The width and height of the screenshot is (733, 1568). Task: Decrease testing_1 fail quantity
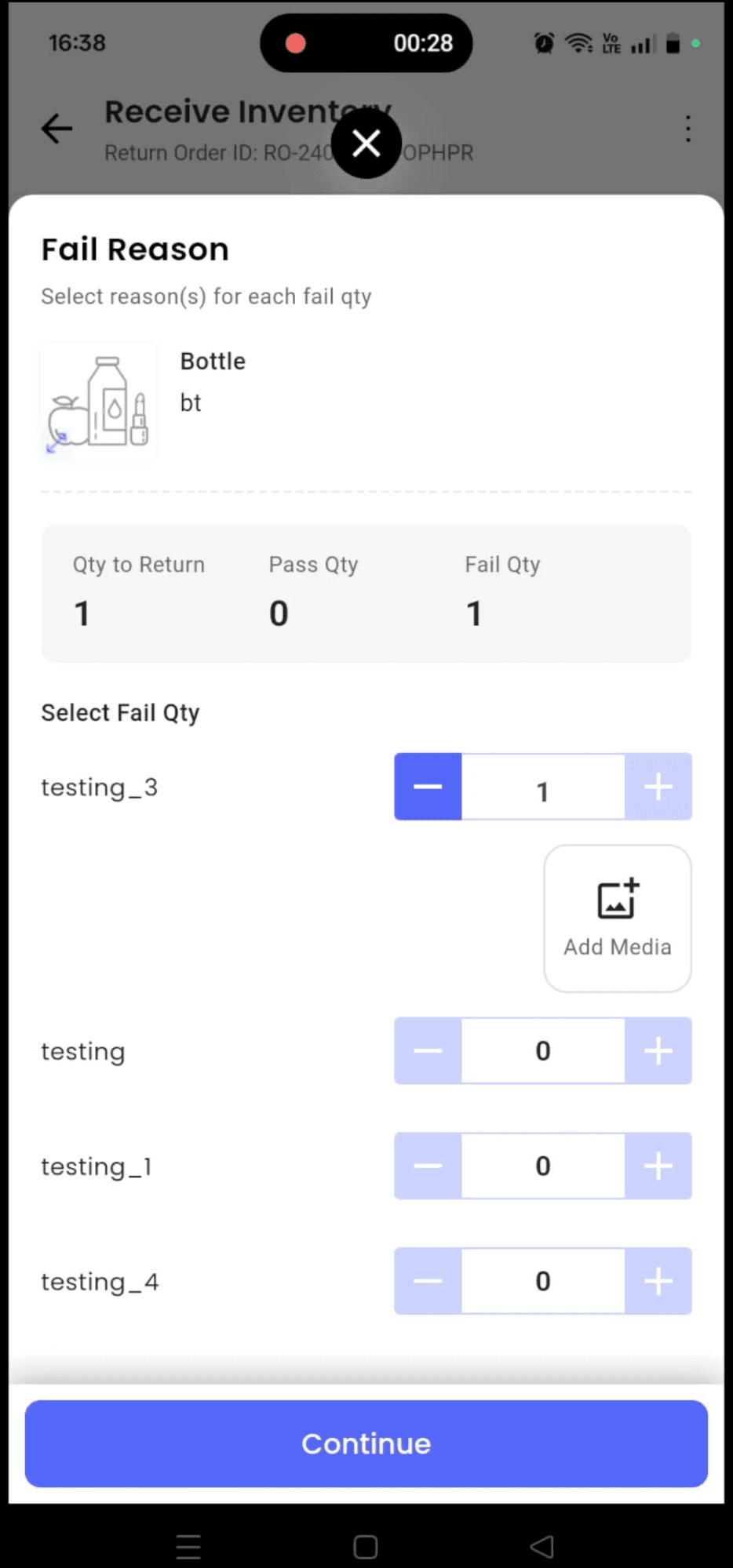click(x=428, y=1166)
